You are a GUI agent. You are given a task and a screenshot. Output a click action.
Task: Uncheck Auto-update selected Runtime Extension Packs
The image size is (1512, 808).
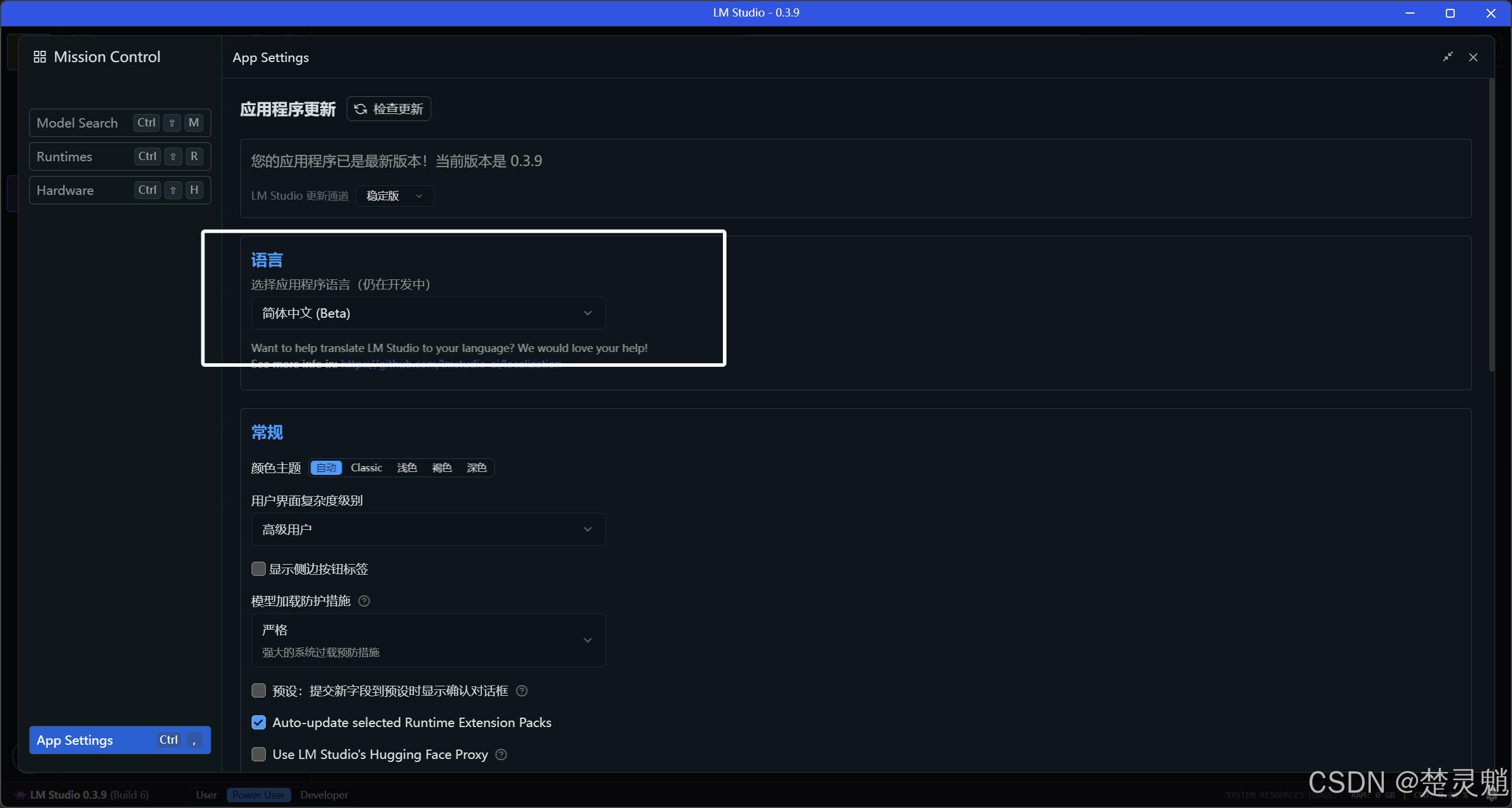(x=259, y=722)
